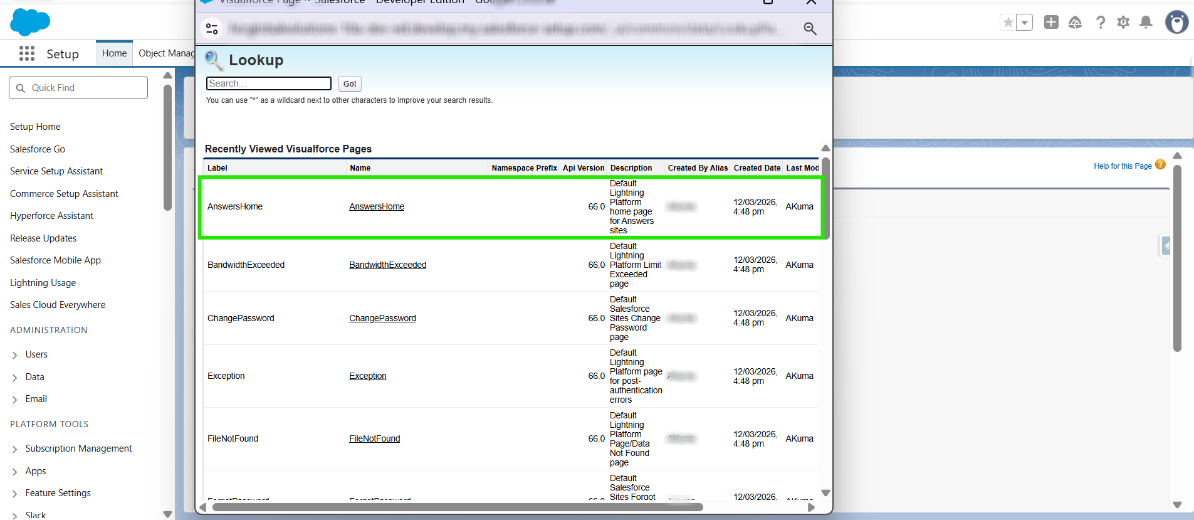Click the popup horizontal scrollbar thumb
Image resolution: width=1194 pixels, height=520 pixels.
point(456,506)
